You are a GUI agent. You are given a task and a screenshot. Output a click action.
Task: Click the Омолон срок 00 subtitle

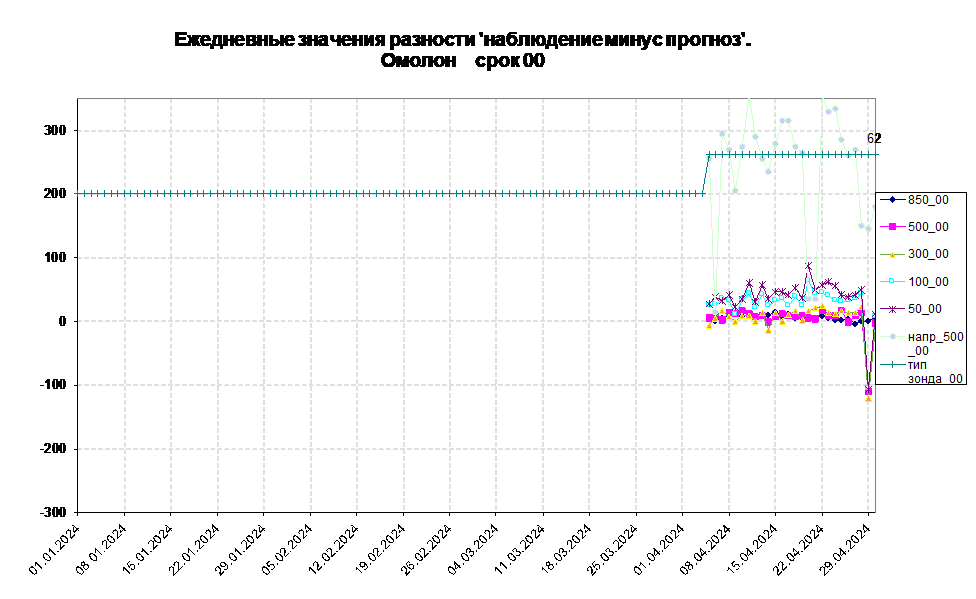point(462,60)
